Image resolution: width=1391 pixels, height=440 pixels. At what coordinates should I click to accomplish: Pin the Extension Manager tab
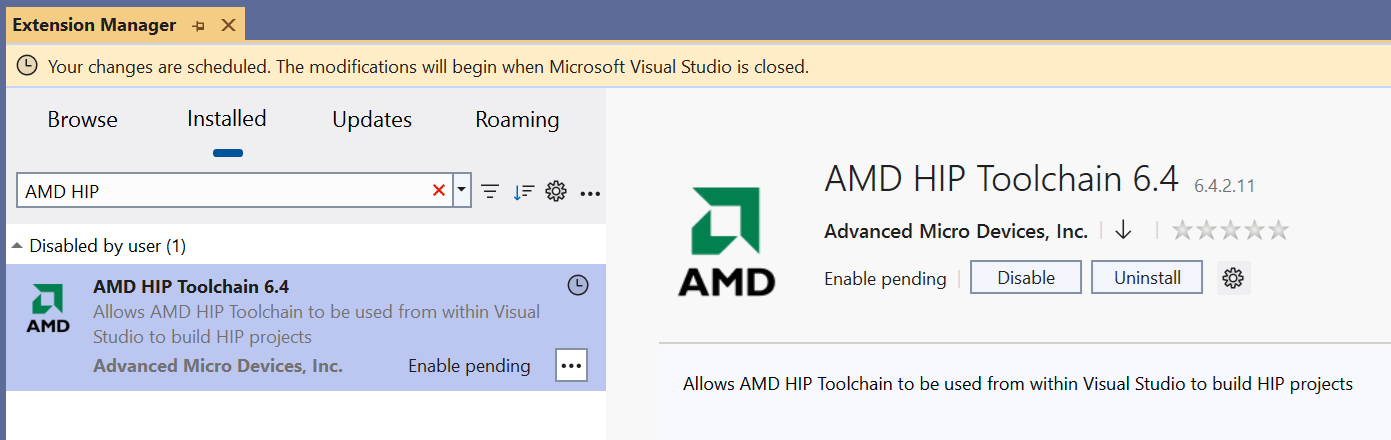pyautogui.click(x=198, y=26)
